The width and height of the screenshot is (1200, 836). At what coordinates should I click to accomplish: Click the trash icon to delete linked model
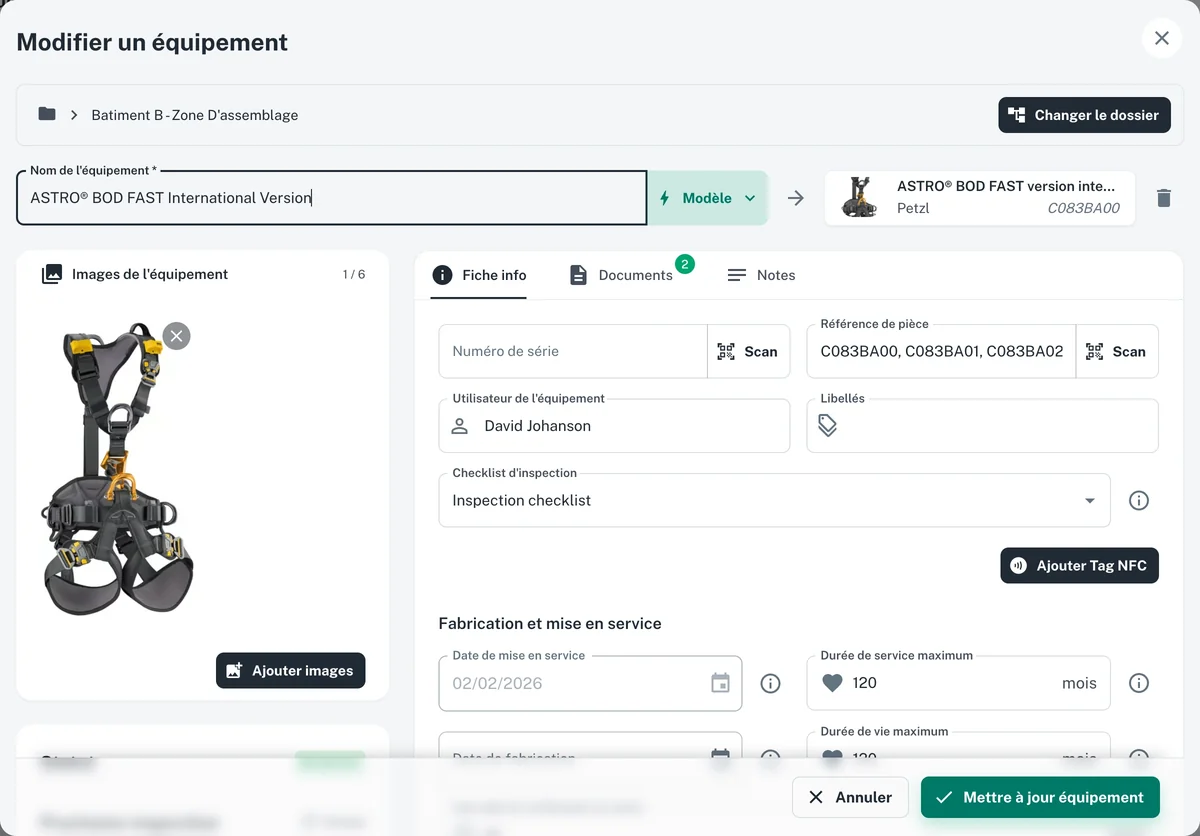tap(1163, 198)
